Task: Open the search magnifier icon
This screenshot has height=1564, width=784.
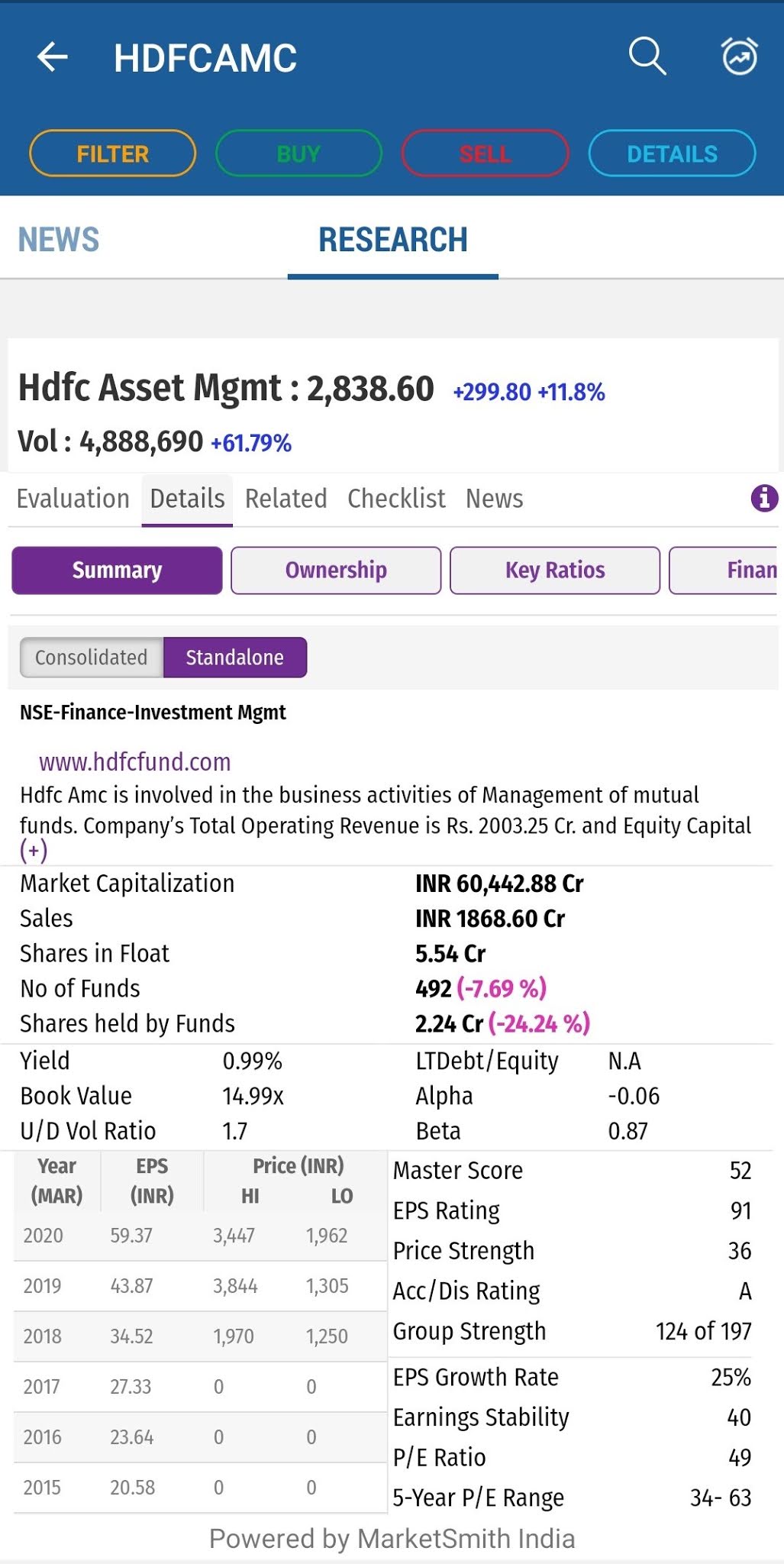Action: pos(647,57)
